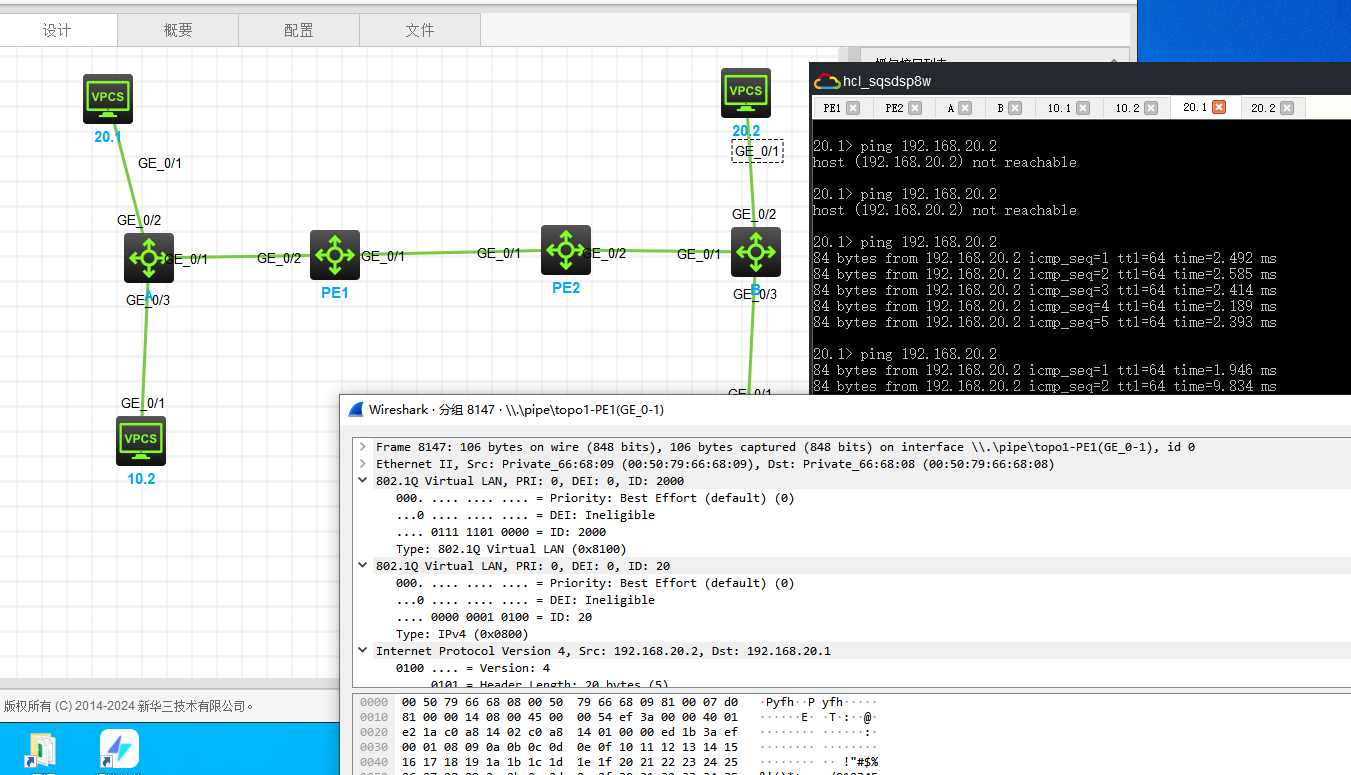Expand the Ethernet II header row
This screenshot has height=775, width=1351.
pos(363,464)
